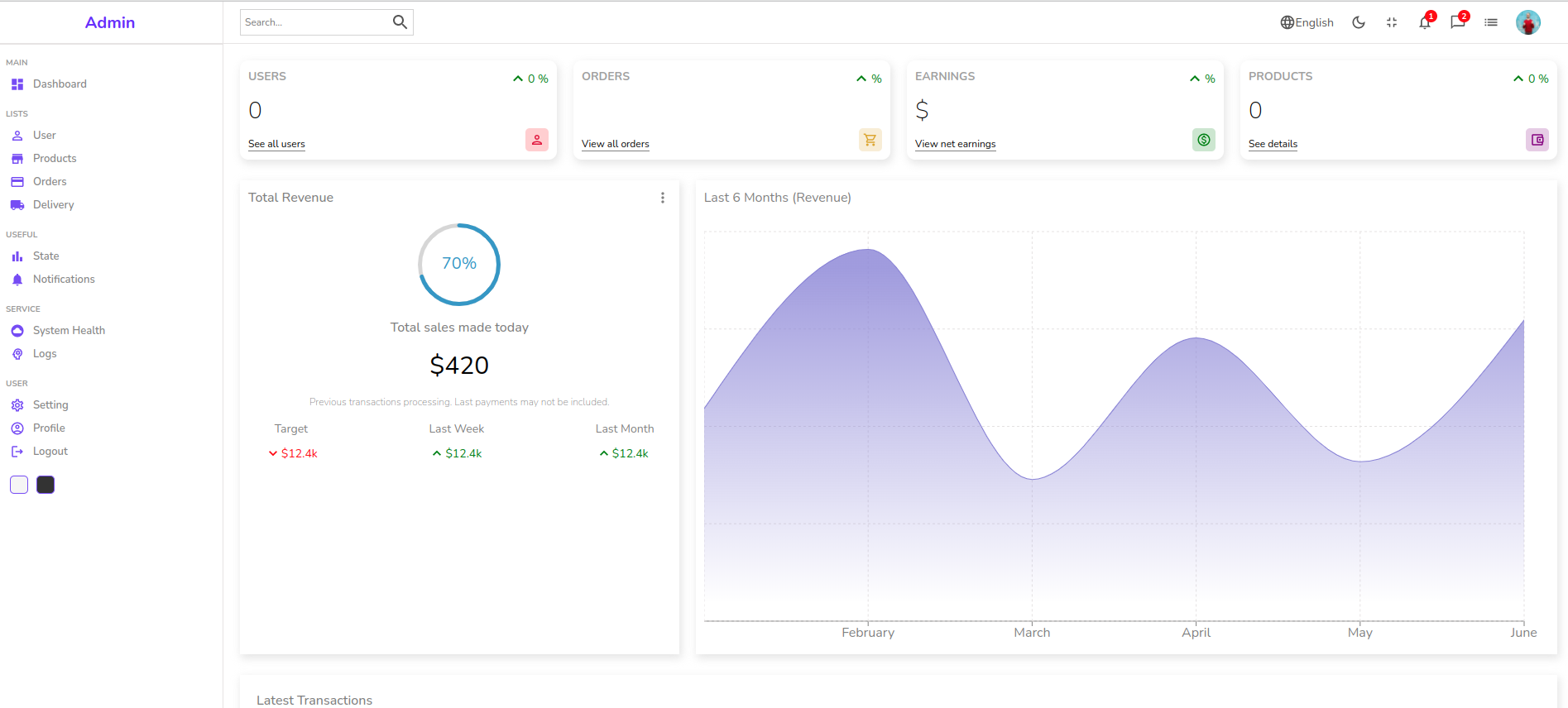Click the 70% circular progress
This screenshot has width=1568, height=708.
pos(459,264)
